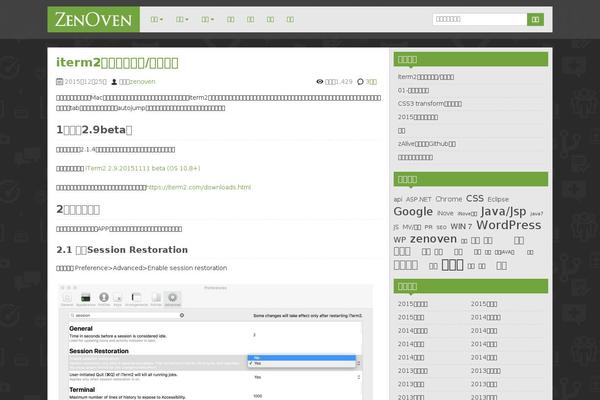Click the eye icon next to 1,429 views
600x400 pixels.
[320, 82]
